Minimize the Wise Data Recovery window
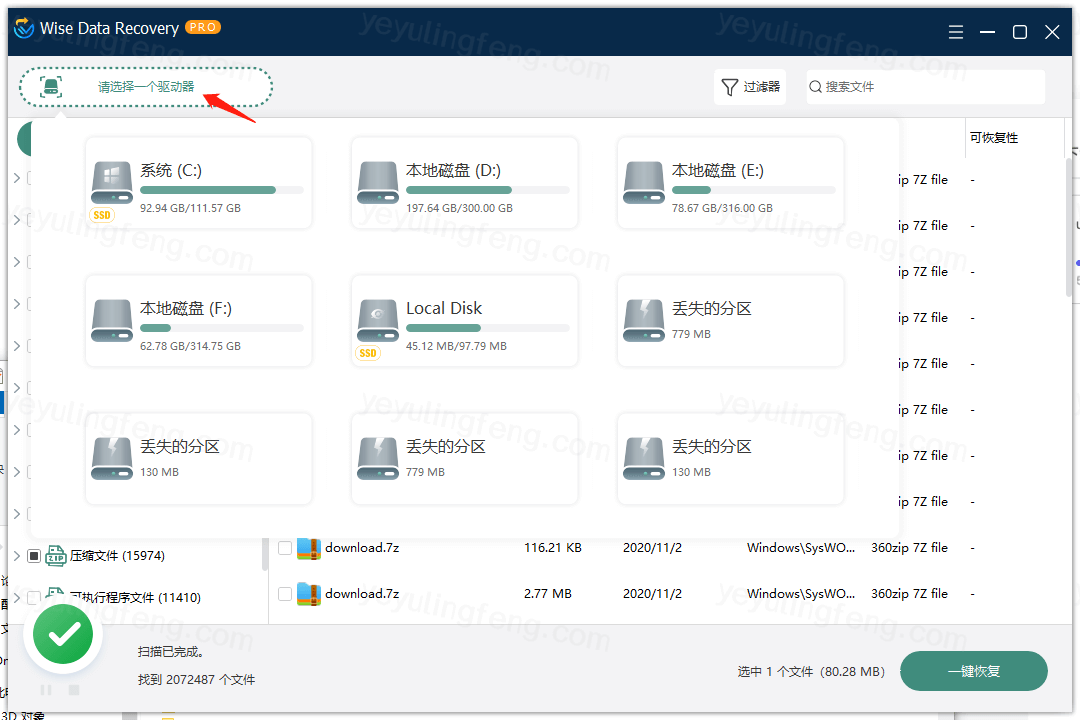 point(987,32)
